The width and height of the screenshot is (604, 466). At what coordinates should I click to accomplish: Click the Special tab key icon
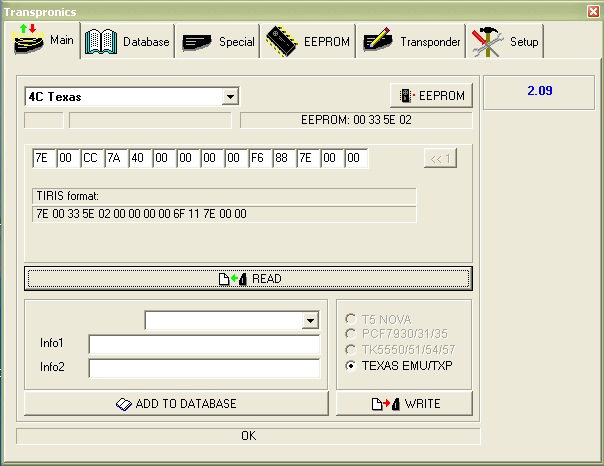pos(197,42)
